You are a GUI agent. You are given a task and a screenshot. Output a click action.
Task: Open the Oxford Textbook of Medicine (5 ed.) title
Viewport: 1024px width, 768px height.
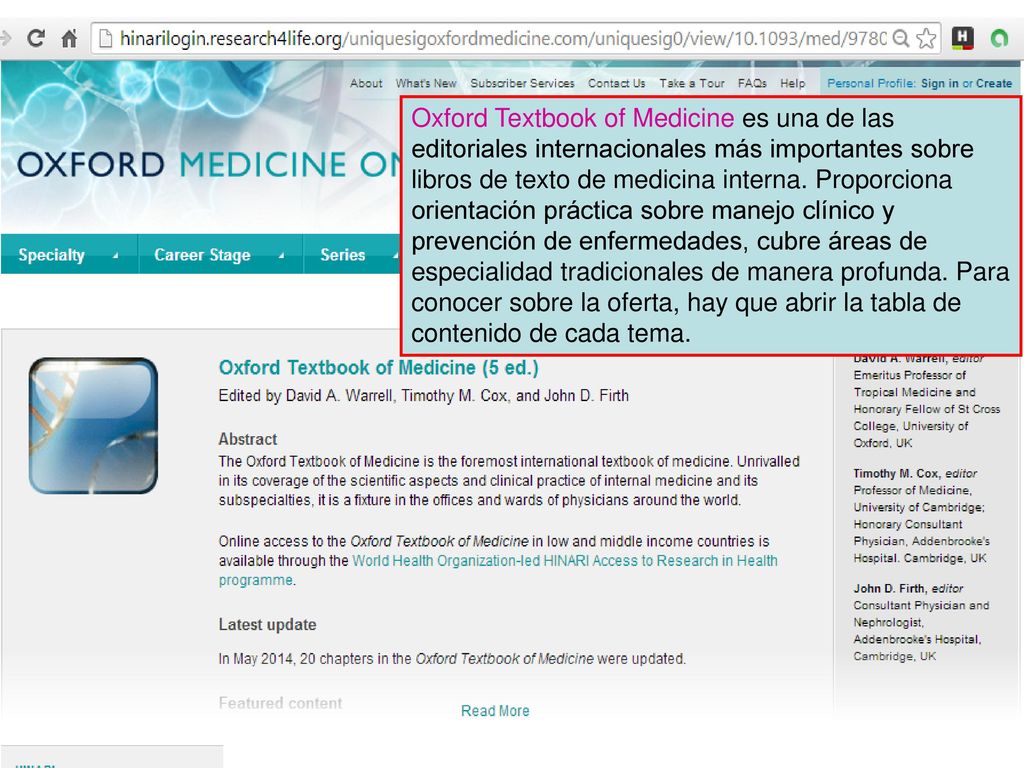point(379,368)
